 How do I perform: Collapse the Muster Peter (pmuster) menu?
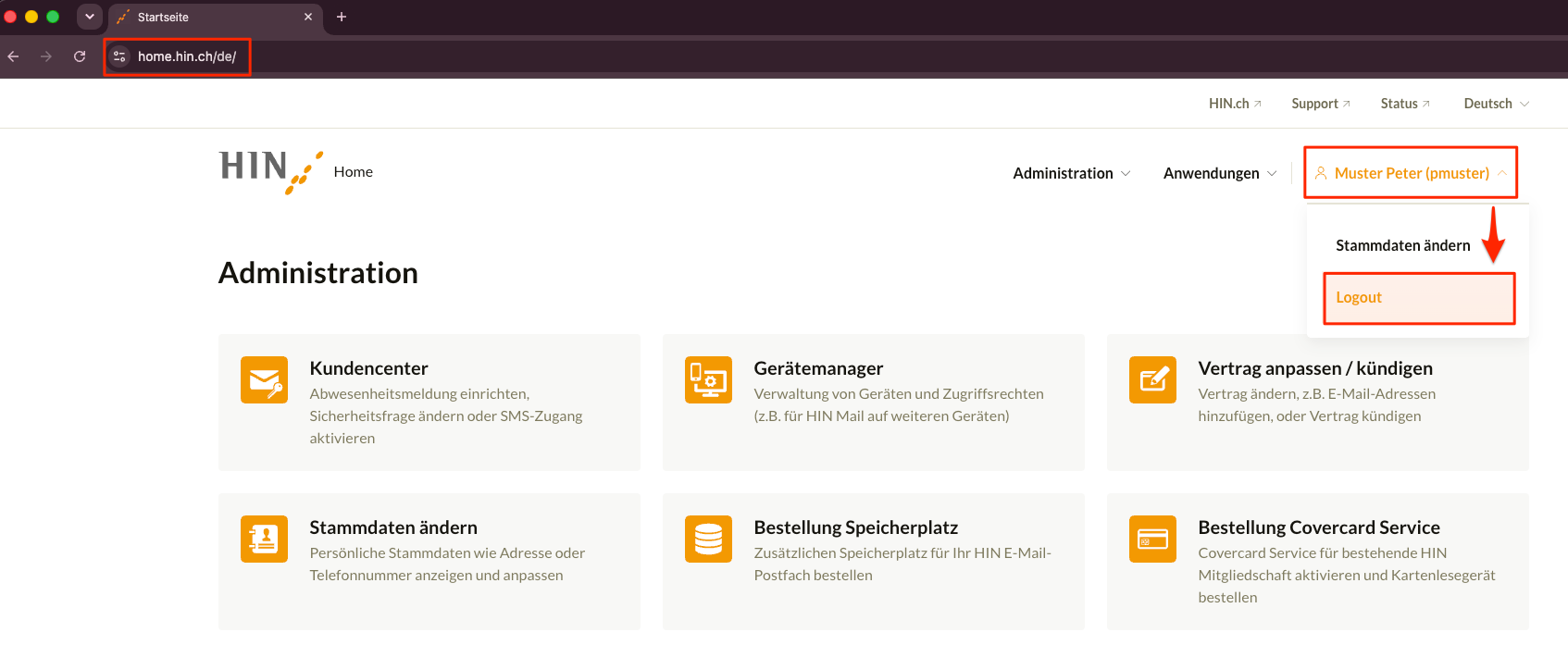[x=1412, y=173]
